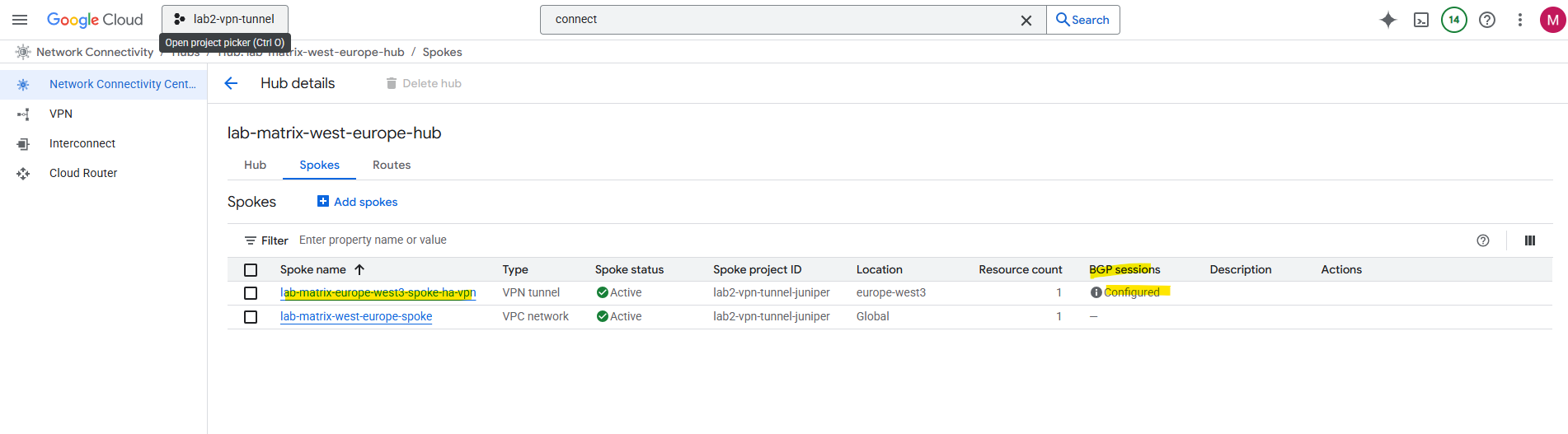Switch to the Routes tab
1568x434 pixels.
click(392, 165)
